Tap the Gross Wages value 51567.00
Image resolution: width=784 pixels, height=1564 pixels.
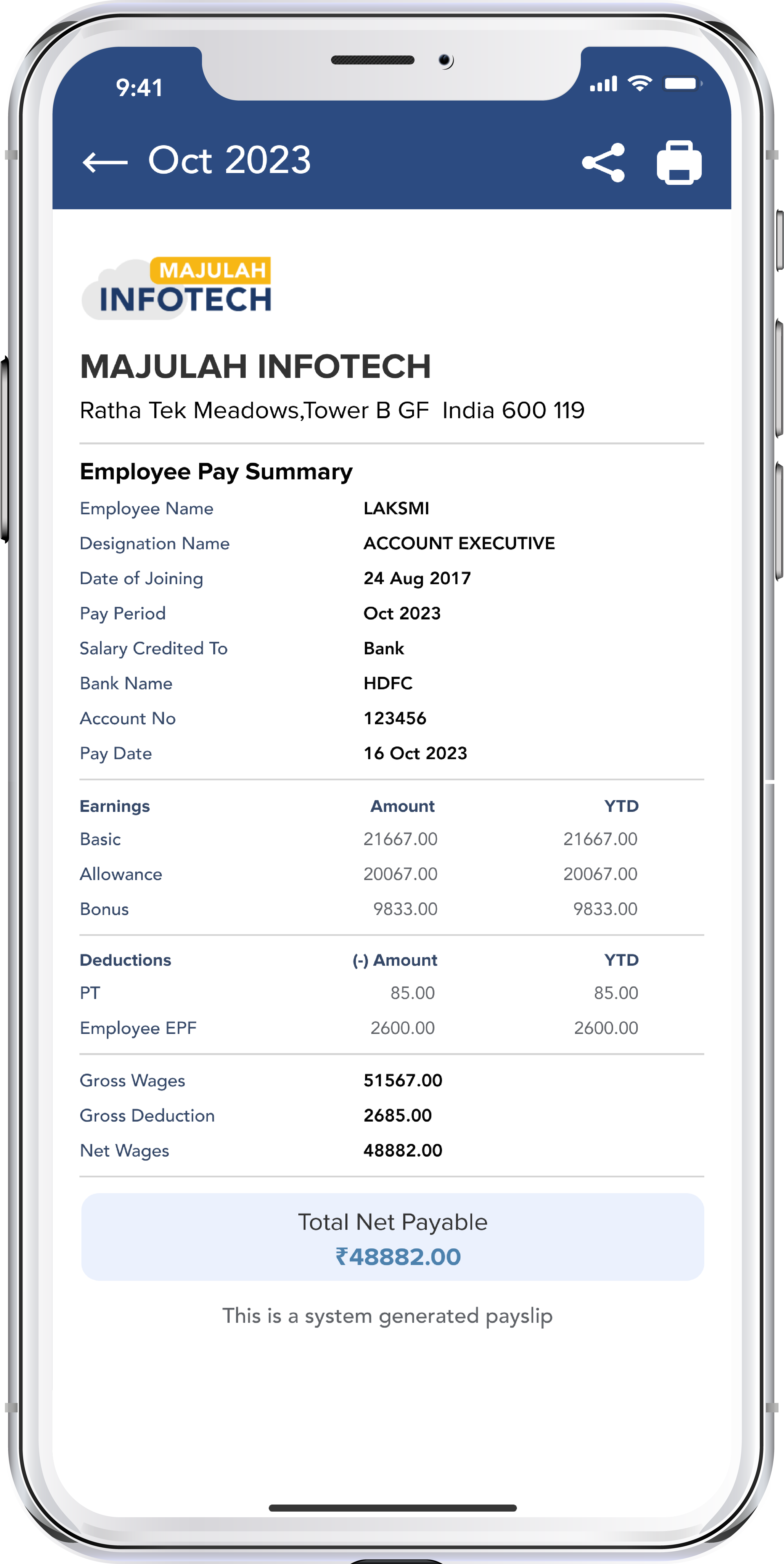(x=402, y=1080)
